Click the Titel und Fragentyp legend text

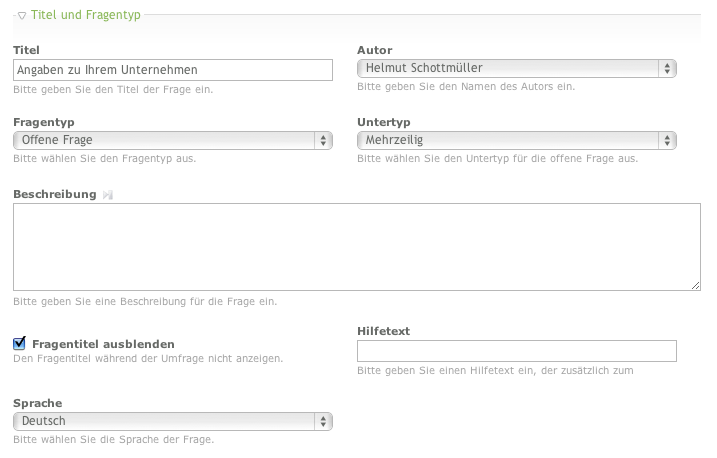tap(88, 16)
